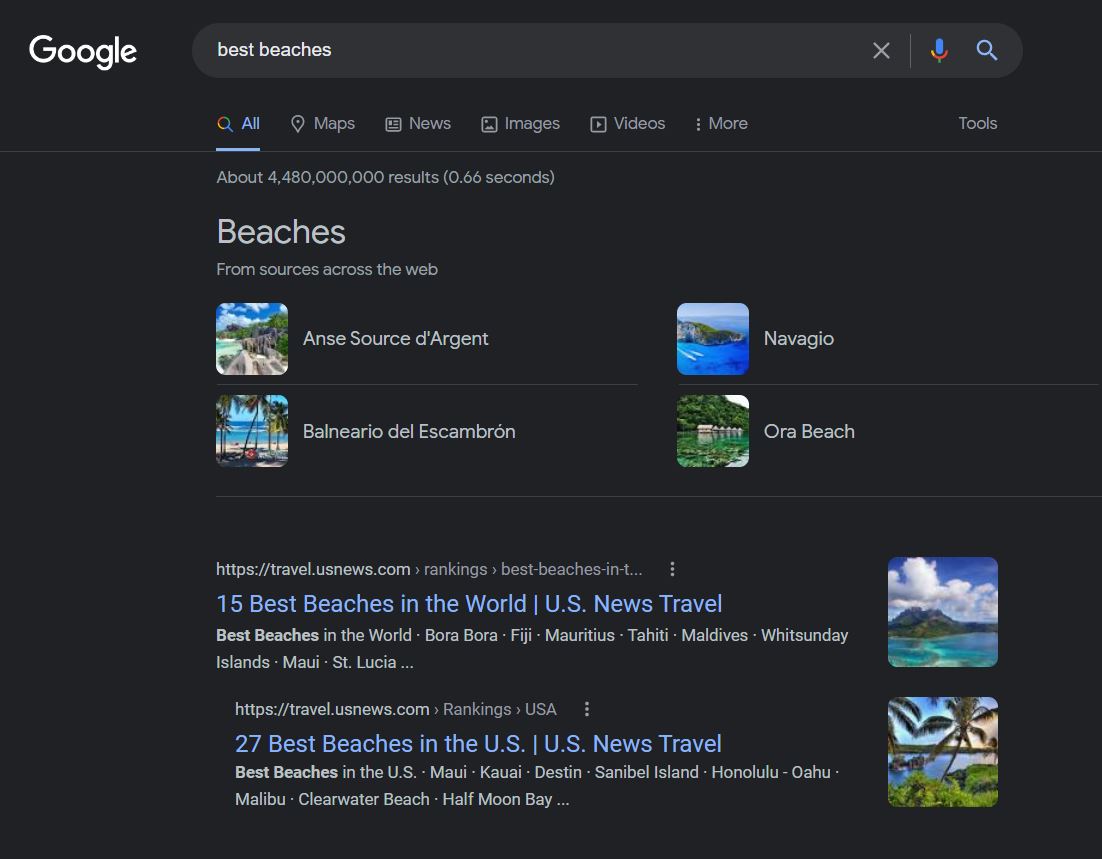Select the All results tab
Viewport: 1102px width, 859px height.
(x=238, y=124)
